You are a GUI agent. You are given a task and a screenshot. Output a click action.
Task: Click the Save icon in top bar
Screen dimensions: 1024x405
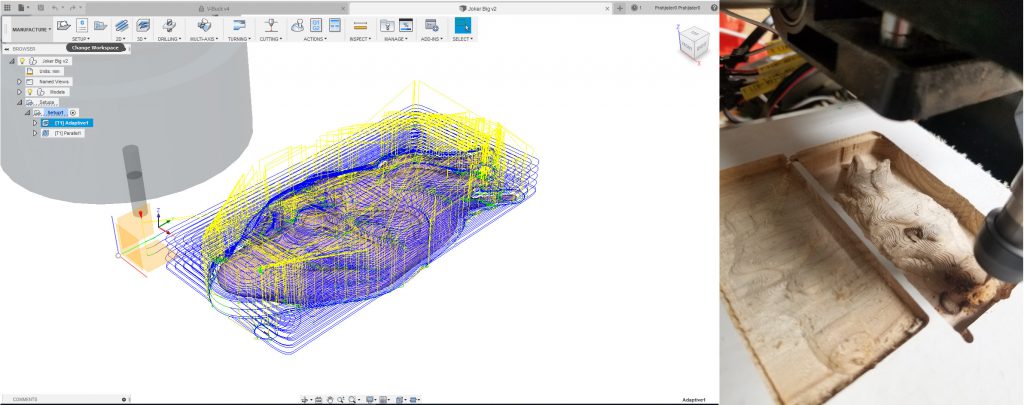coord(40,8)
